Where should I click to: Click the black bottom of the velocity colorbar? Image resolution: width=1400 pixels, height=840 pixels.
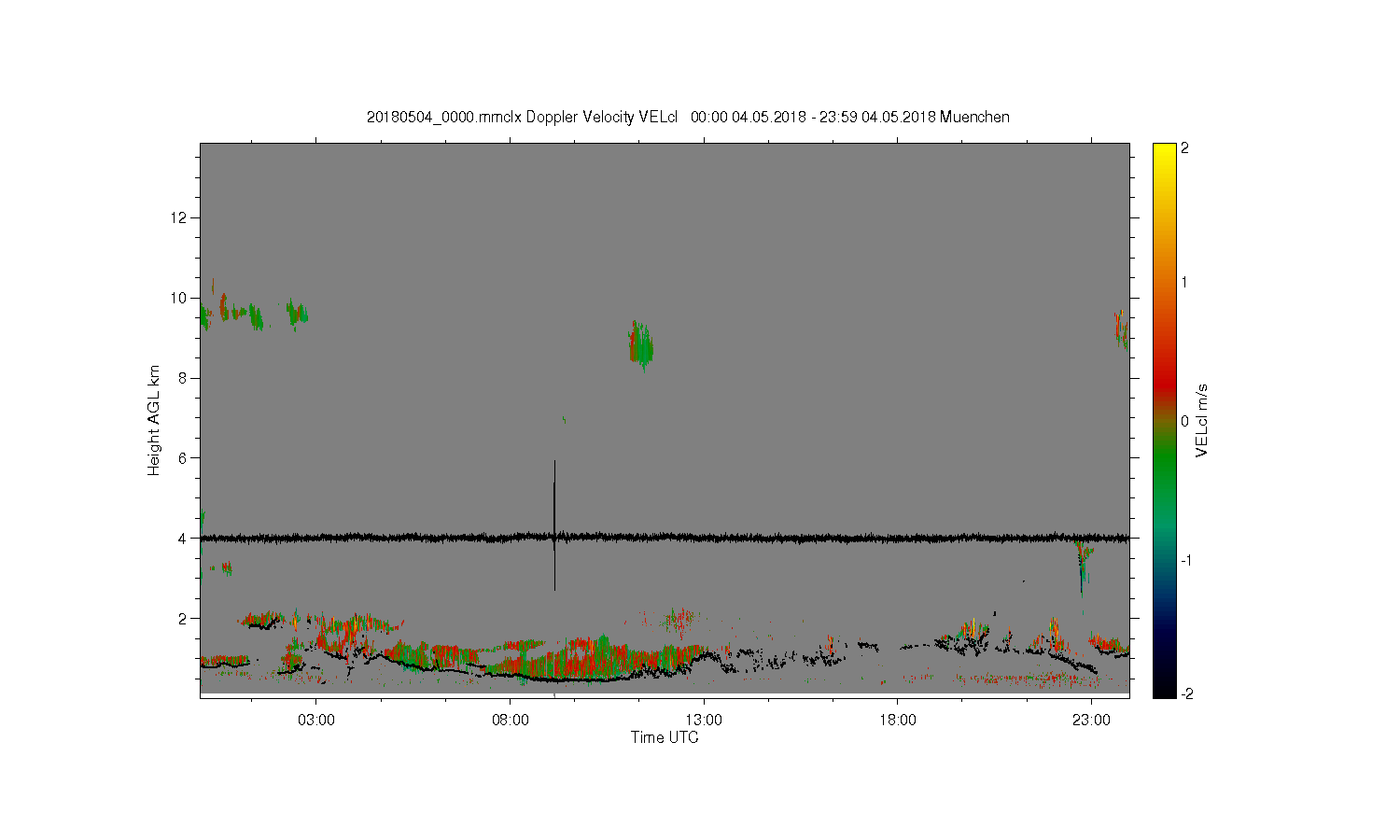click(1164, 689)
